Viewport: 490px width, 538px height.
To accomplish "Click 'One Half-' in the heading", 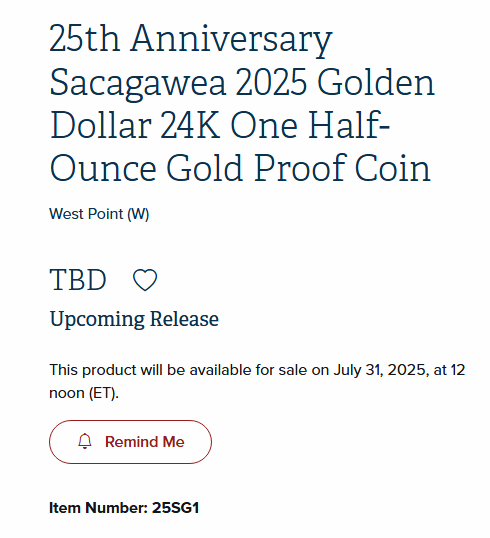I will 310,125.
